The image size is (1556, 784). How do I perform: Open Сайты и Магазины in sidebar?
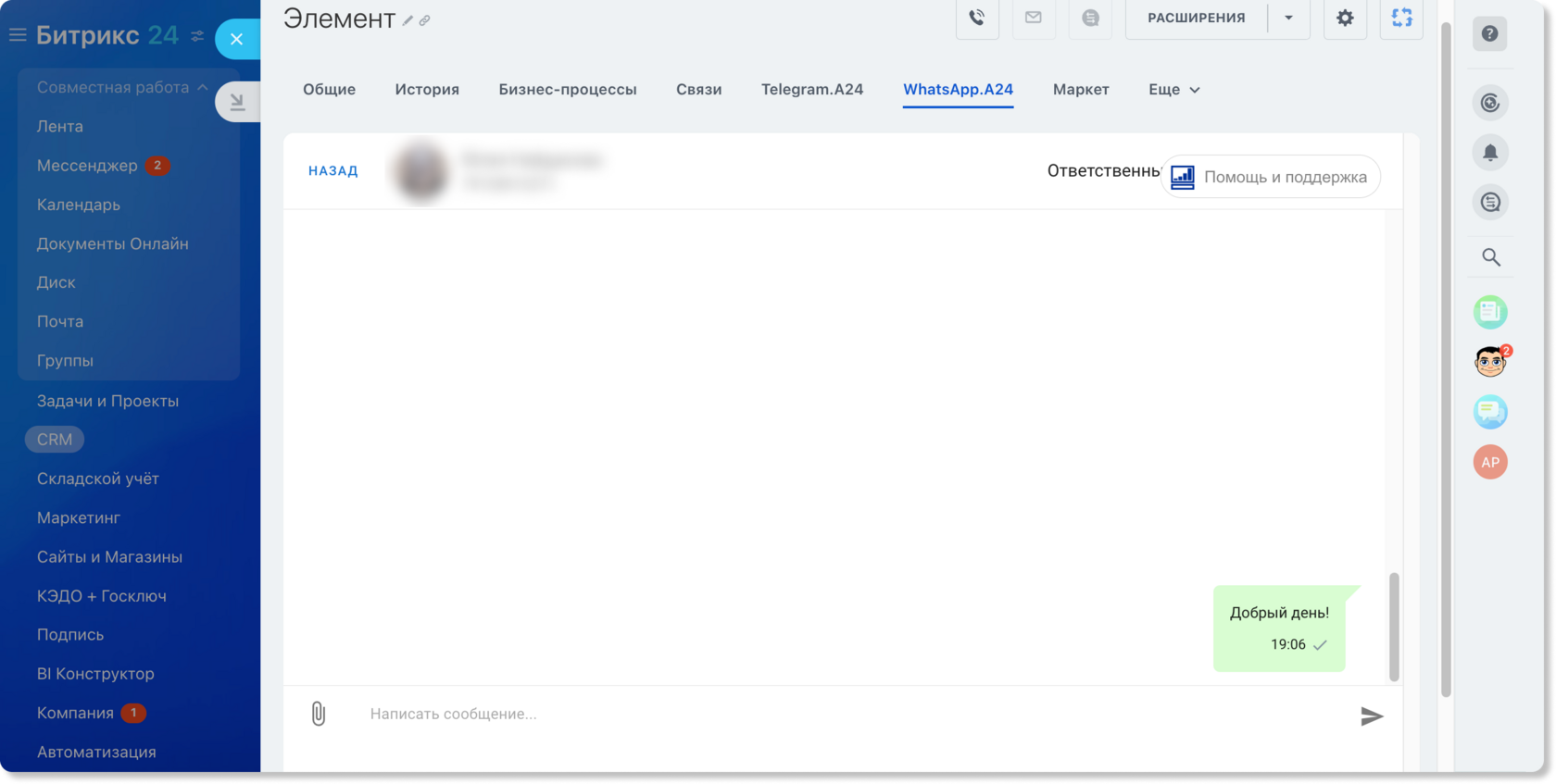coord(109,556)
